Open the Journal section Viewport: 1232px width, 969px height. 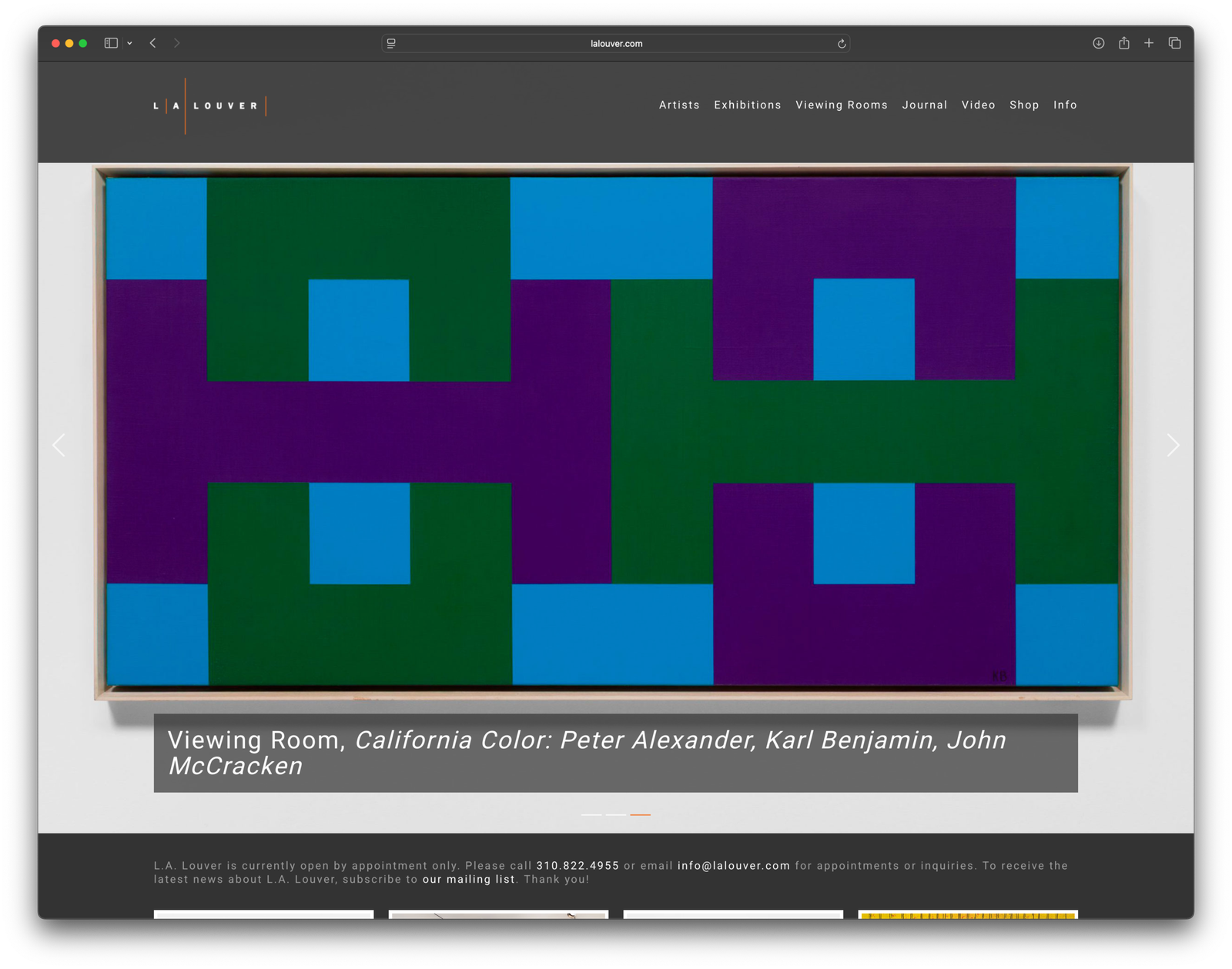pos(925,105)
